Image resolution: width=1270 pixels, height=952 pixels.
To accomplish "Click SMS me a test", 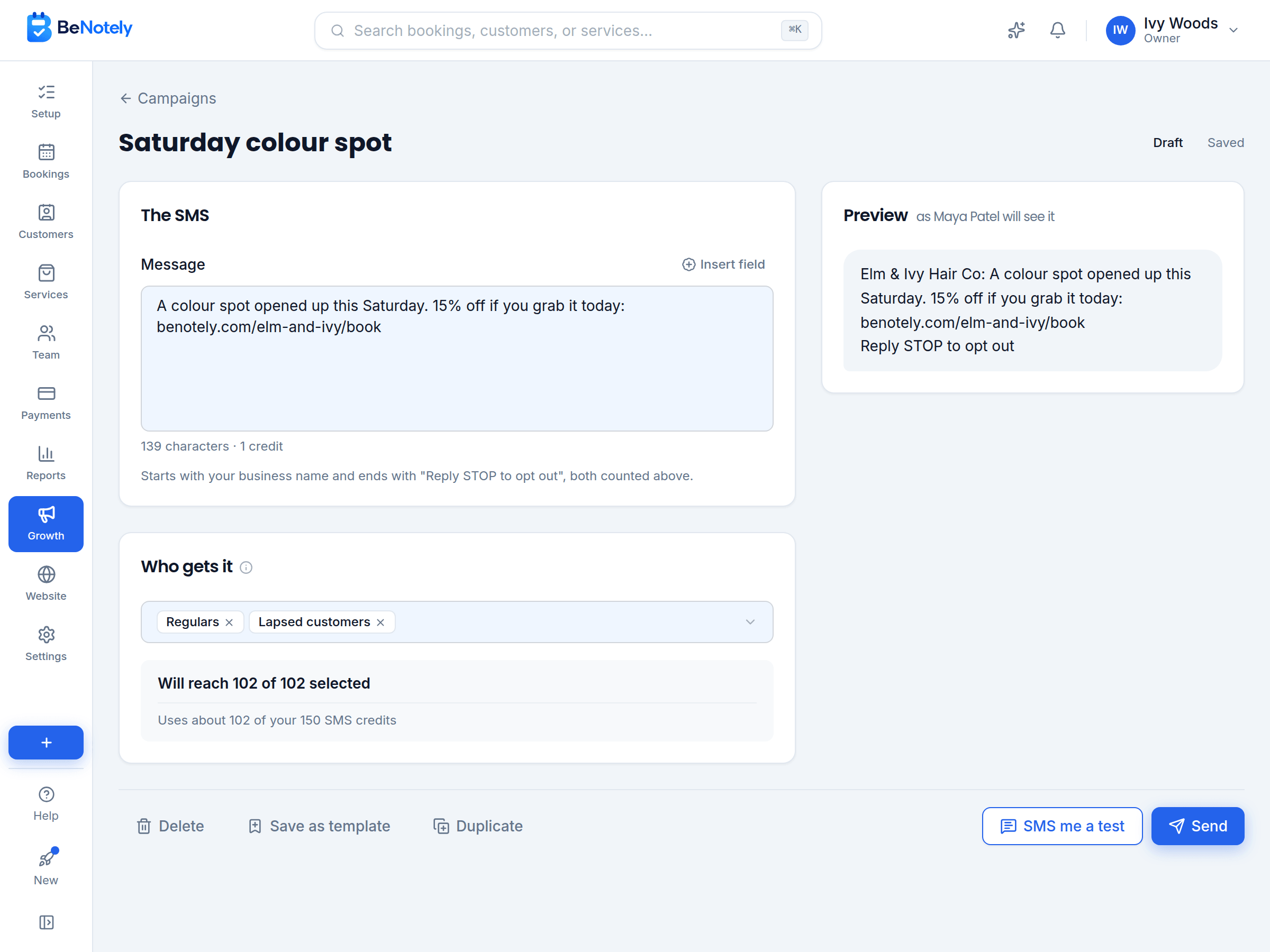I will (1062, 826).
